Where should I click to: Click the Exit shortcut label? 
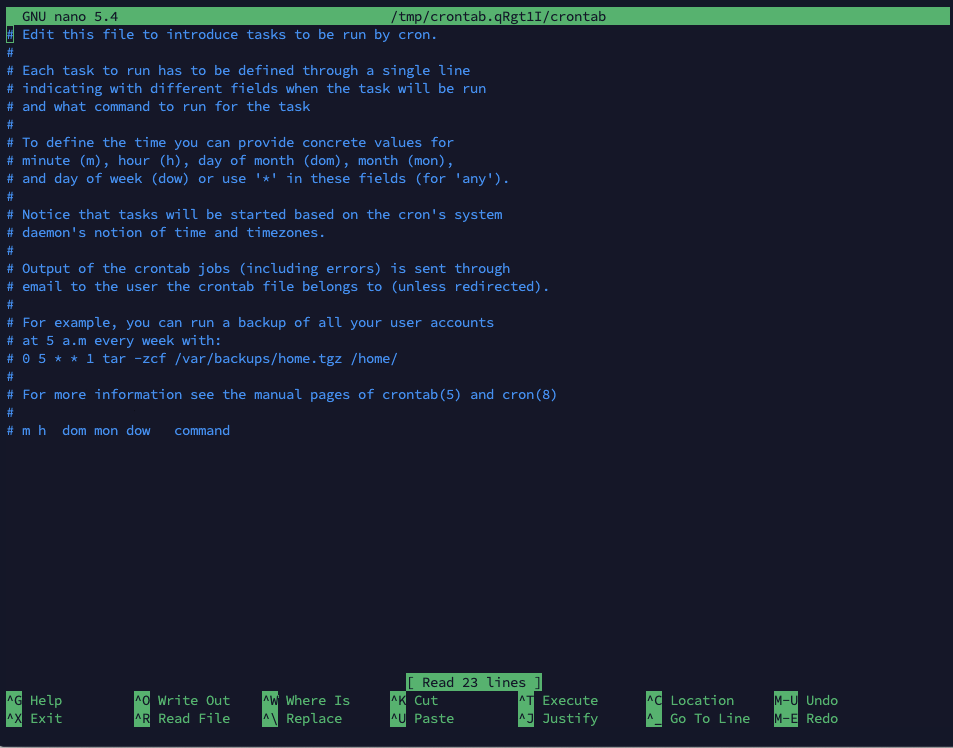click(45, 719)
